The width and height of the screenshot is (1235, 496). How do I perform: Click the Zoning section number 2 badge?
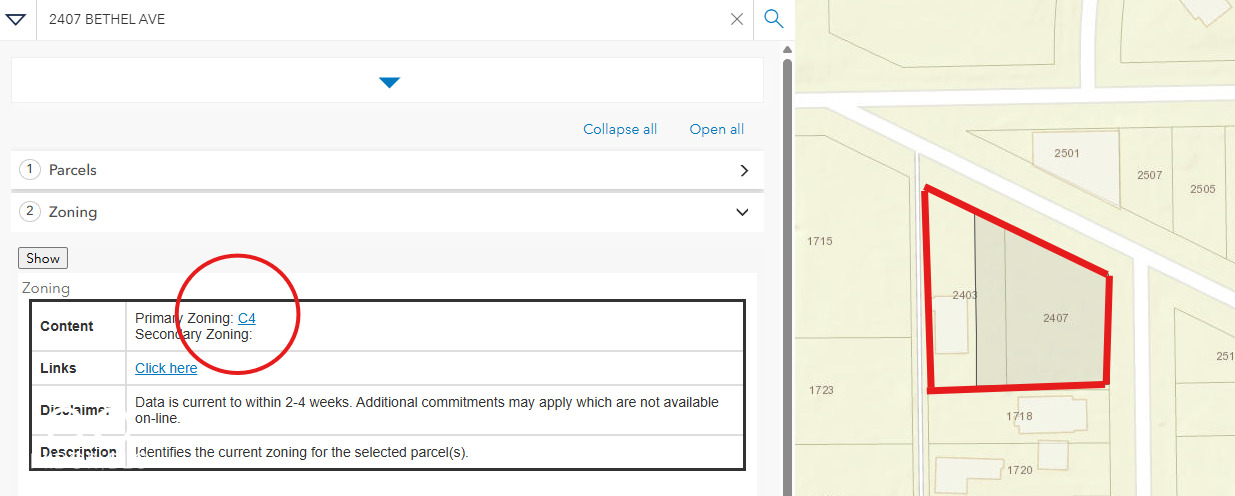pos(30,212)
